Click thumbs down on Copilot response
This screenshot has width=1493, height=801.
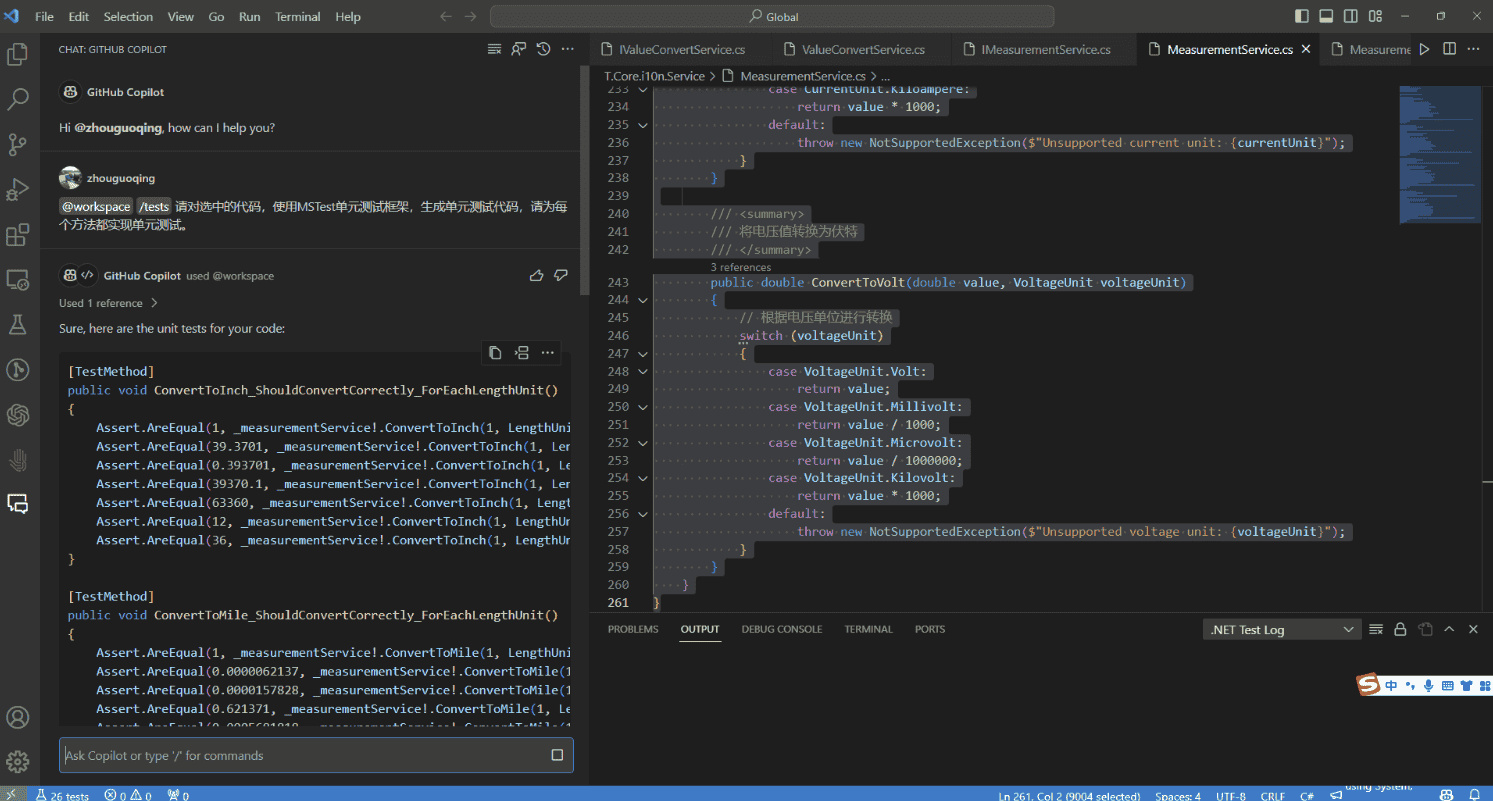point(561,275)
